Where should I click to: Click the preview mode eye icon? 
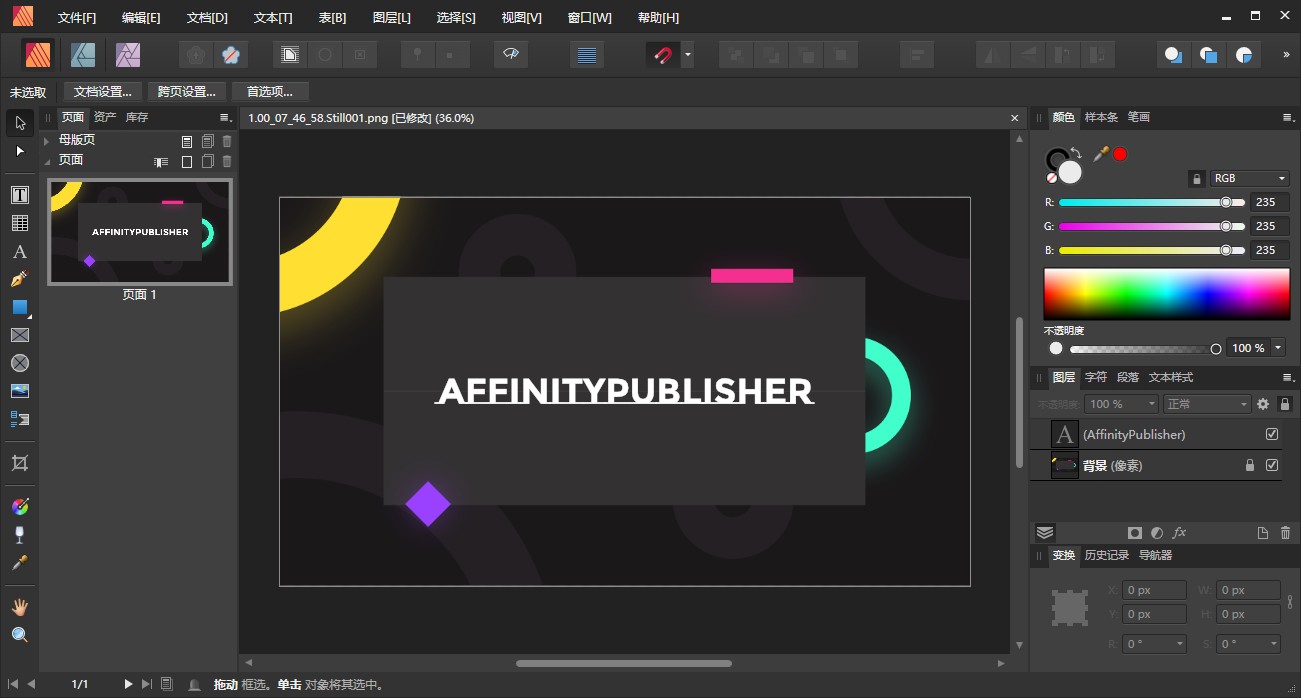[511, 55]
